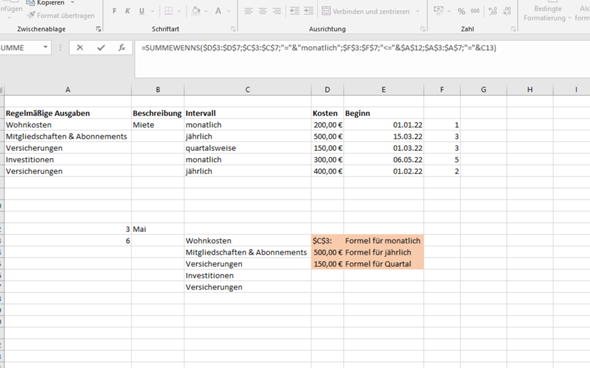Screen dimensions: 590x368
Task: Select column H header
Action: point(530,90)
